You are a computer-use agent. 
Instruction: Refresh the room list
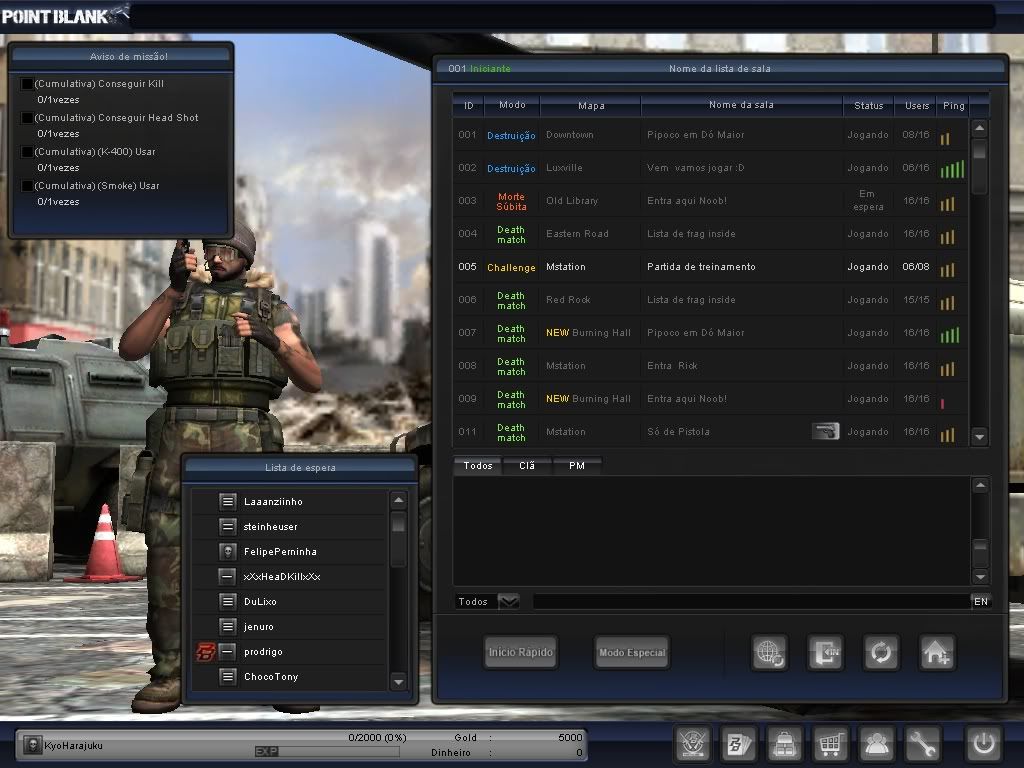click(881, 652)
